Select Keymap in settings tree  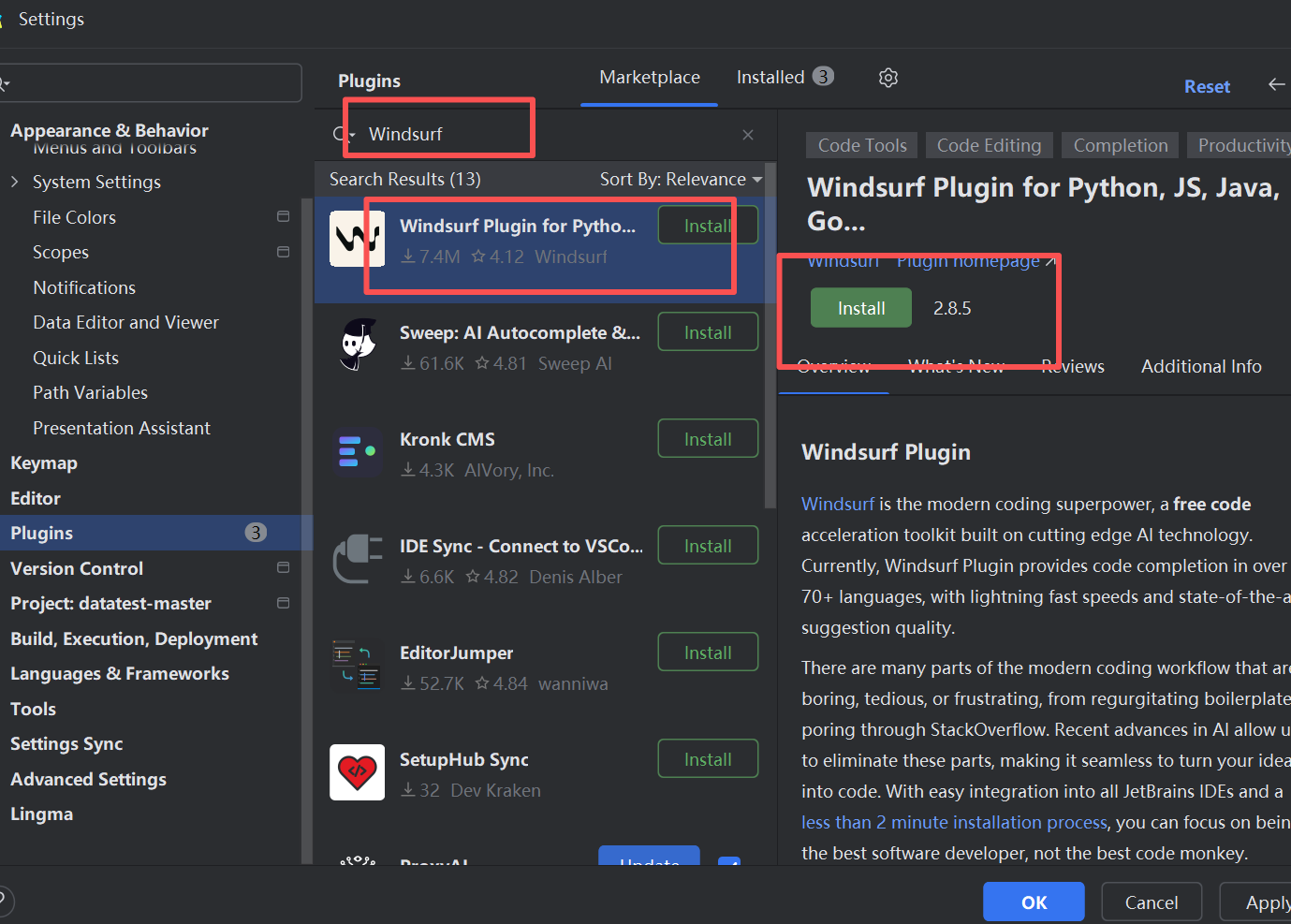44,462
